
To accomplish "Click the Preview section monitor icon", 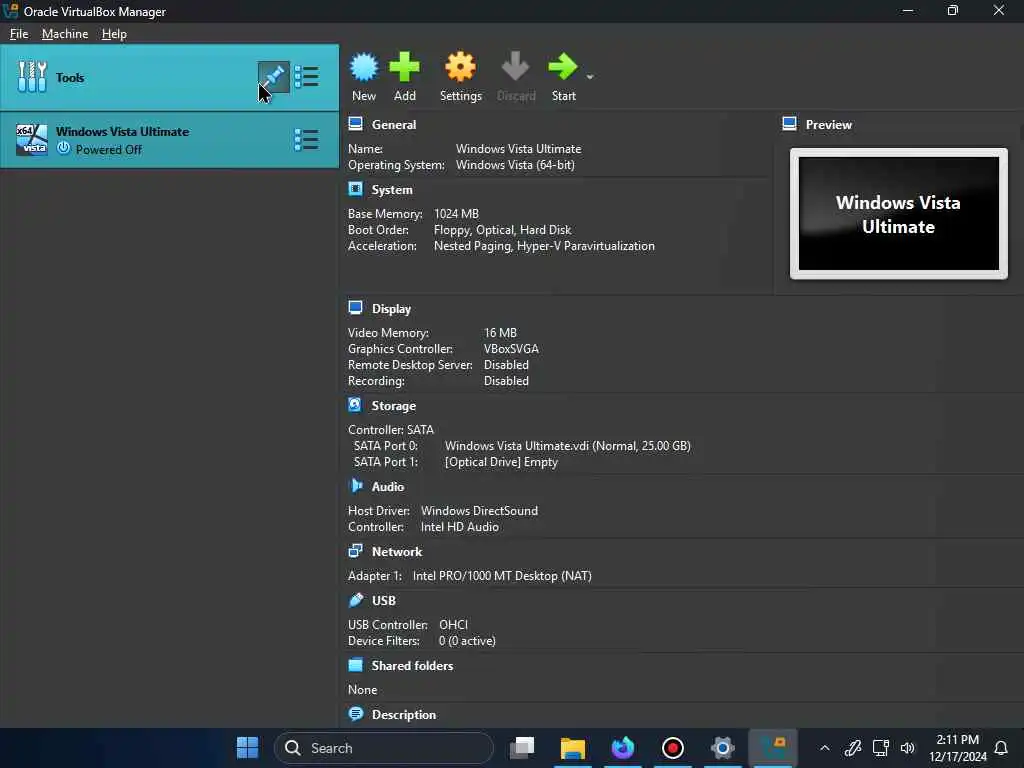I will (x=789, y=123).
